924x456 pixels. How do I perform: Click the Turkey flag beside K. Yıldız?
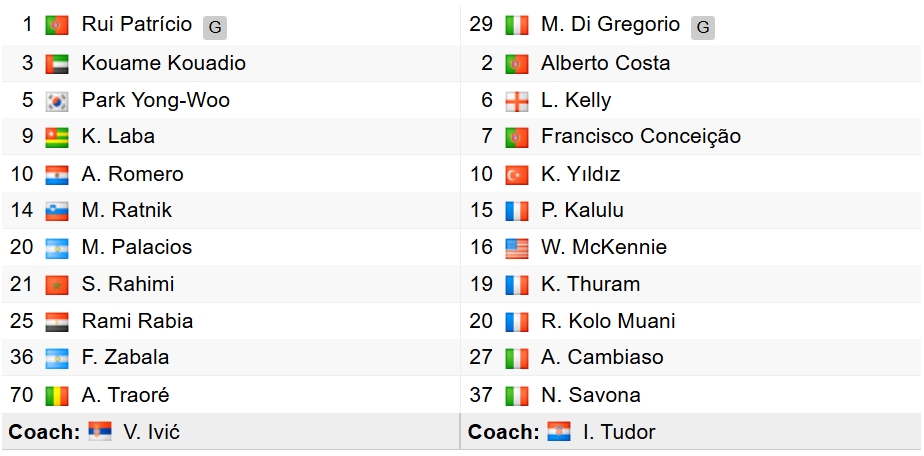517,175
